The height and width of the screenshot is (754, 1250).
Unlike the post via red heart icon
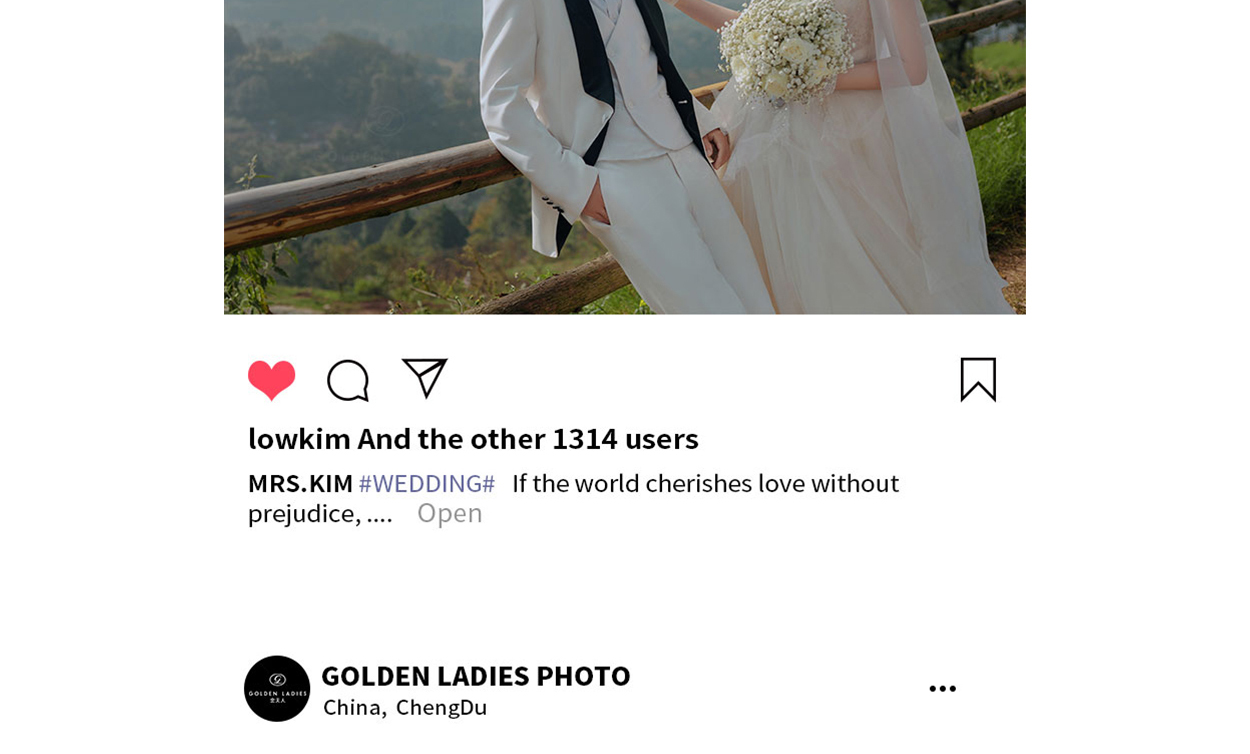click(271, 380)
